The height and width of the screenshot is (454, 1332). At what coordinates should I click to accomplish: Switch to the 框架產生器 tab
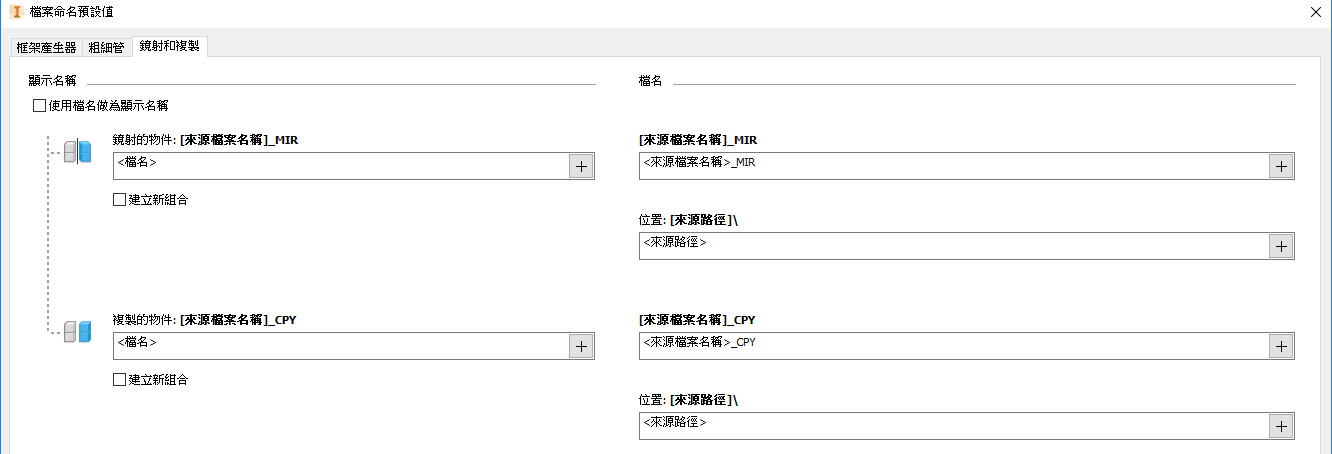tap(46, 47)
